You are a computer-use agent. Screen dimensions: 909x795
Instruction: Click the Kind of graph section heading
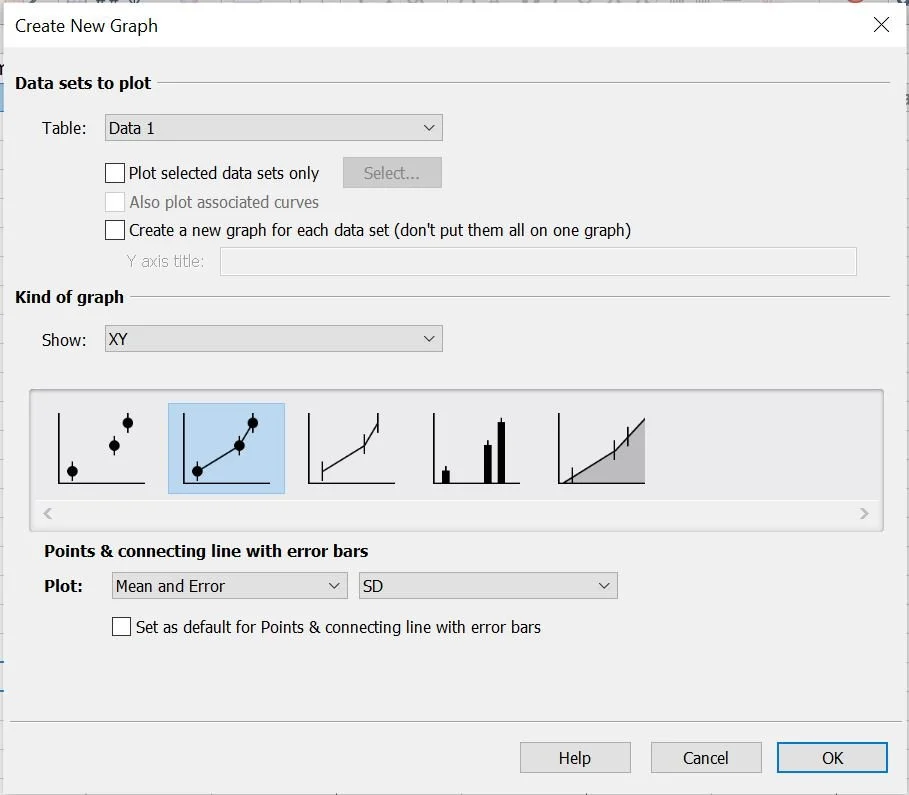click(x=69, y=297)
